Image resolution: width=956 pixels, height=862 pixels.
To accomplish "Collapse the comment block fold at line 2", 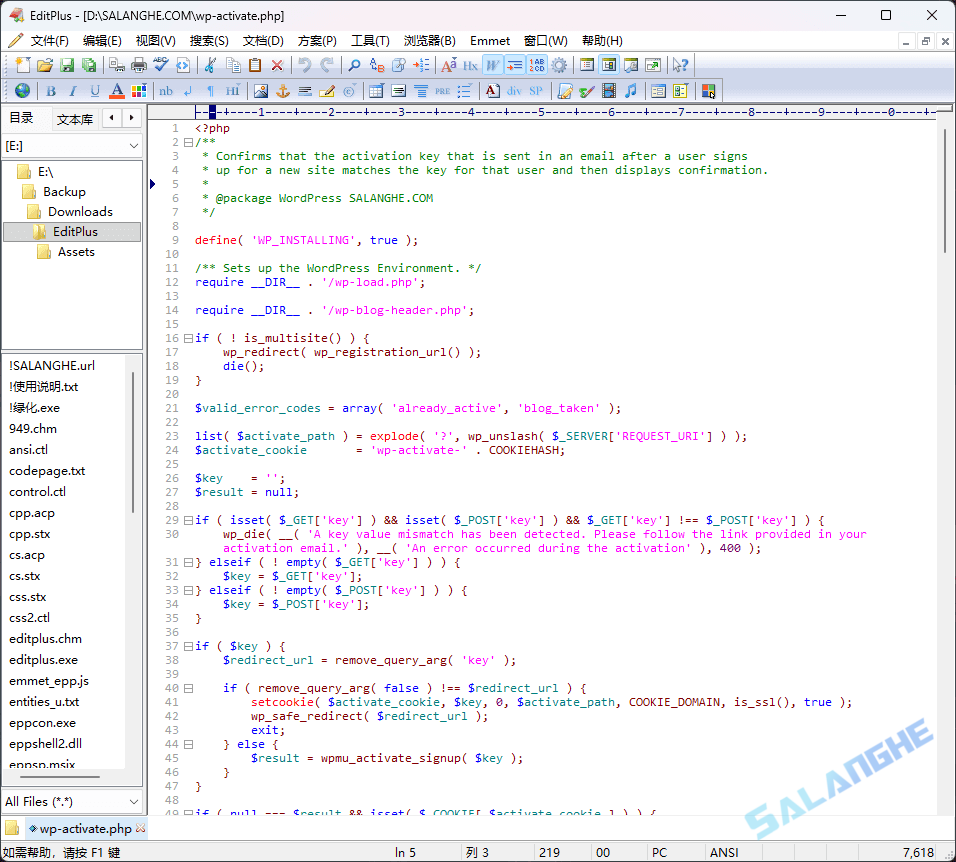I will click(x=190, y=141).
